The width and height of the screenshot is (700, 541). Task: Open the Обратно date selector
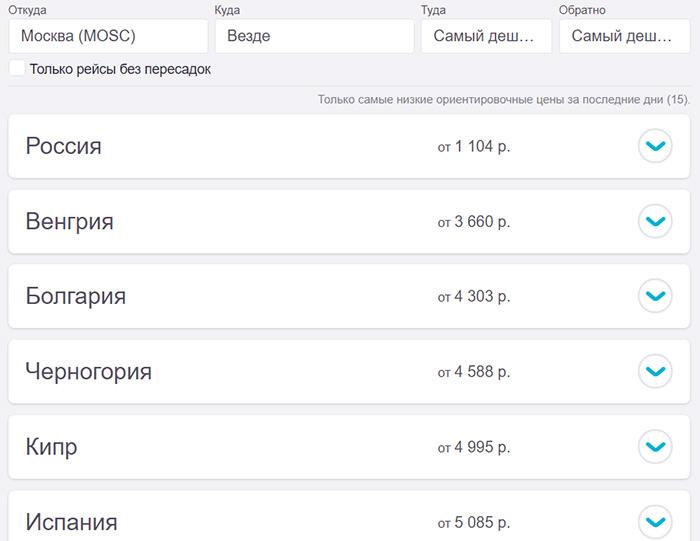coord(625,36)
